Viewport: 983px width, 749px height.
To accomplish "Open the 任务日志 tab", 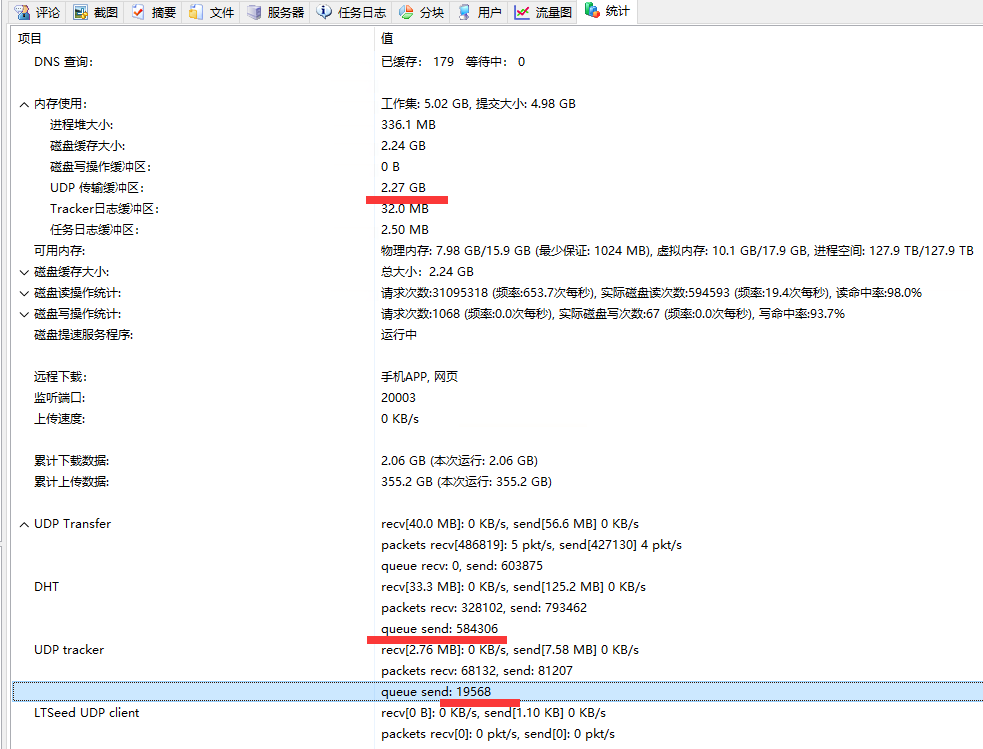I will [351, 13].
